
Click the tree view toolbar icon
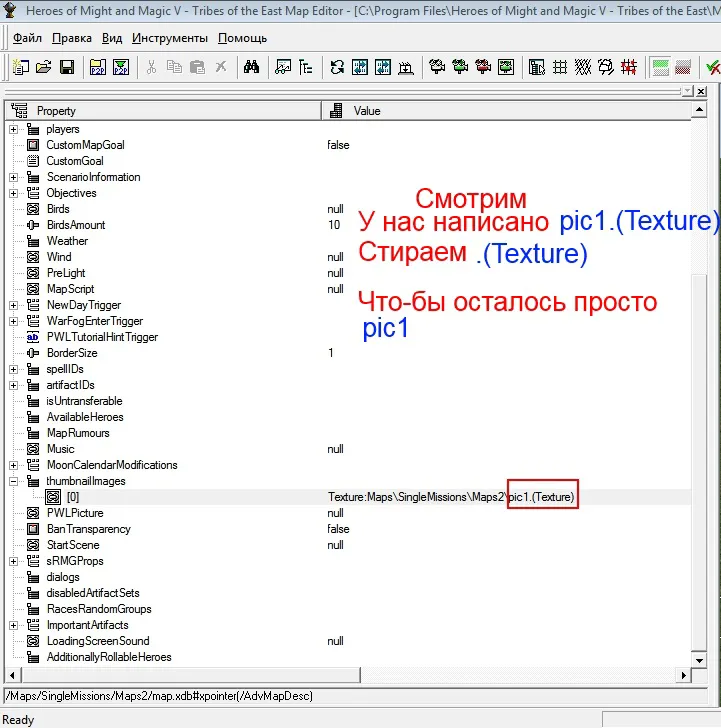point(305,68)
